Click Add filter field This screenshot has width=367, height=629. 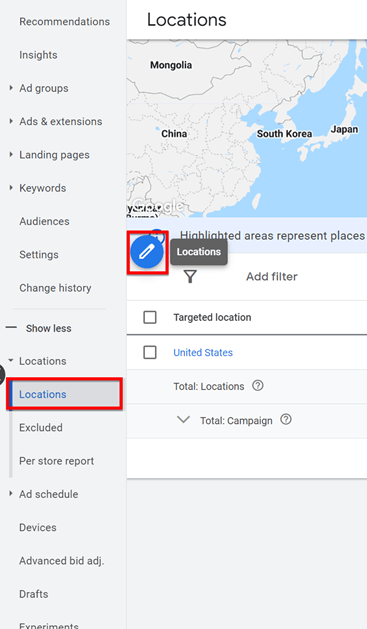(x=272, y=276)
